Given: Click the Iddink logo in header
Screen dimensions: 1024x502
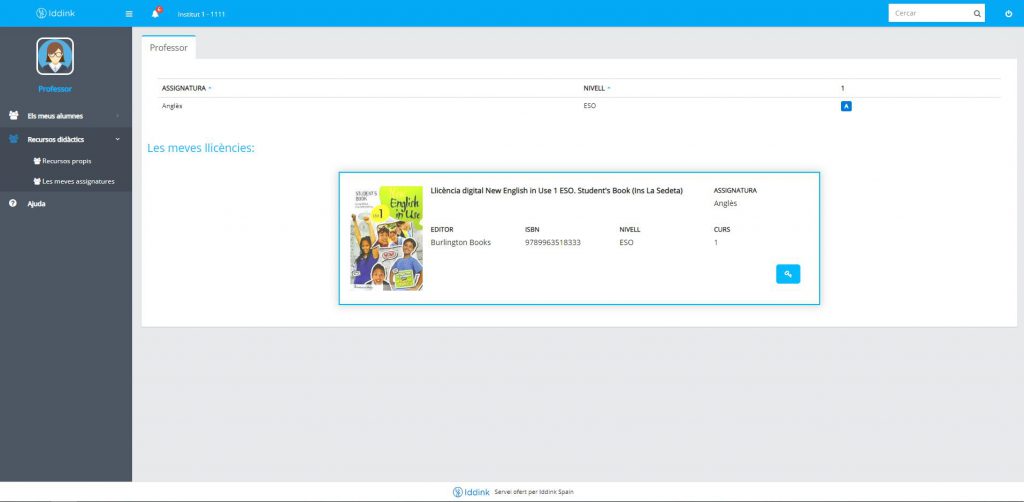Looking at the screenshot, I should [55, 14].
